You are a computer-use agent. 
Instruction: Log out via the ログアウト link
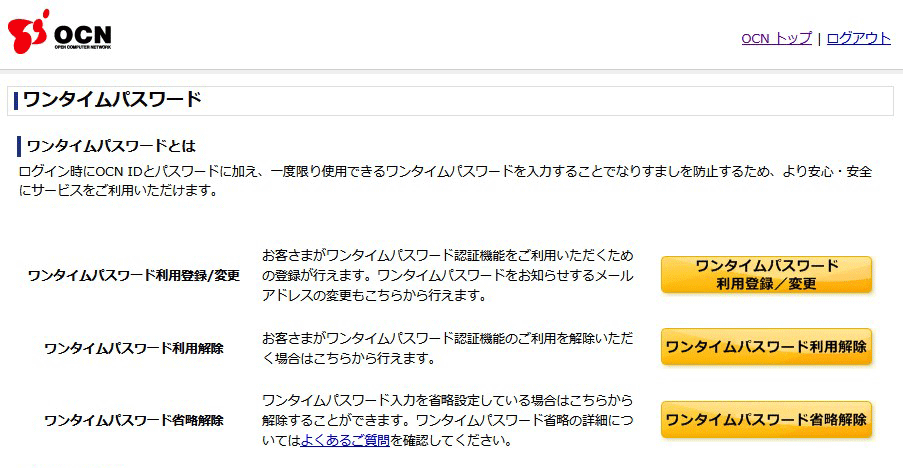tap(859, 39)
